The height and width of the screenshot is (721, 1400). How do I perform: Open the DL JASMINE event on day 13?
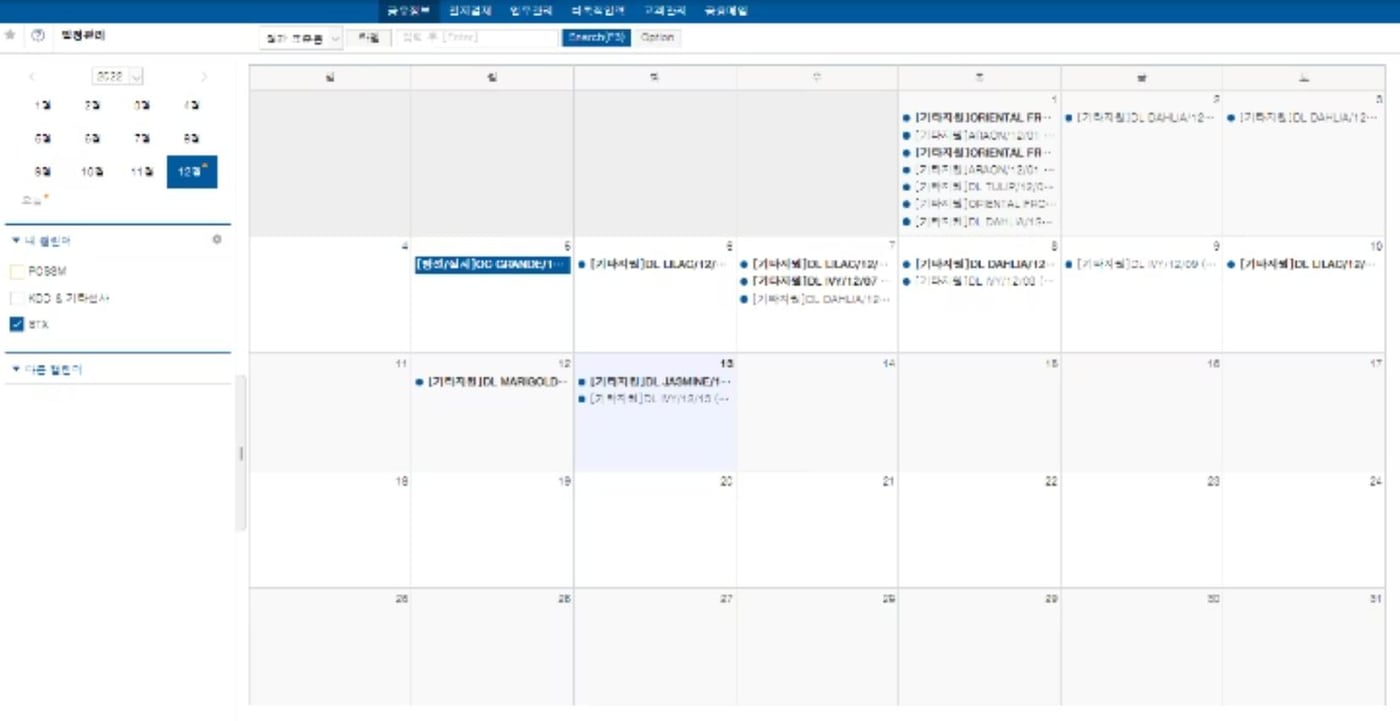[655, 382]
